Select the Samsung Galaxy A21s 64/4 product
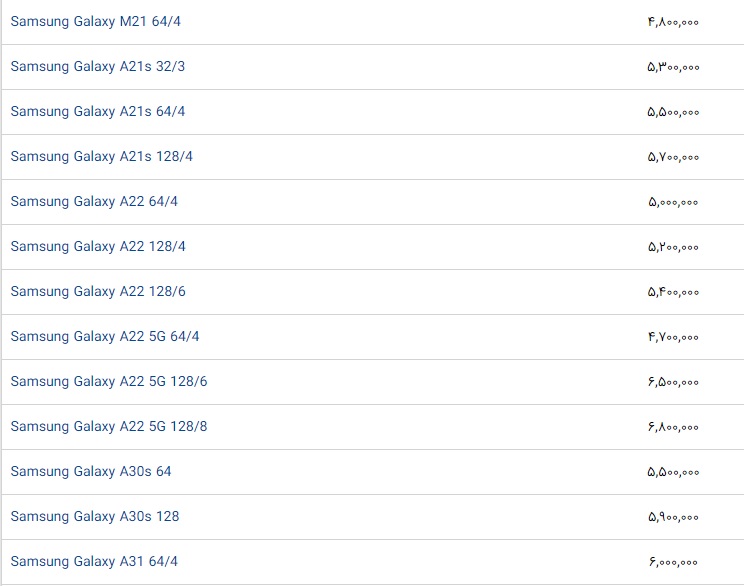744x586 pixels. (98, 111)
